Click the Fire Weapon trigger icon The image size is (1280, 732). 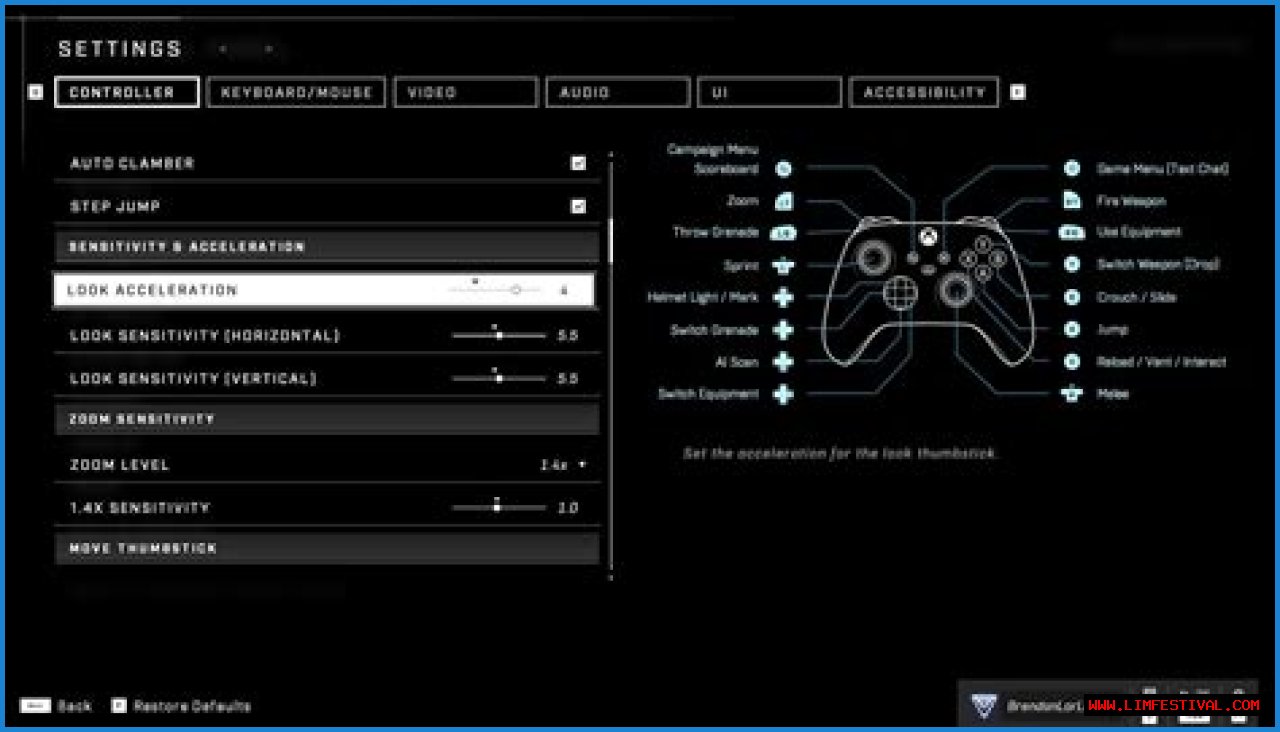1072,201
